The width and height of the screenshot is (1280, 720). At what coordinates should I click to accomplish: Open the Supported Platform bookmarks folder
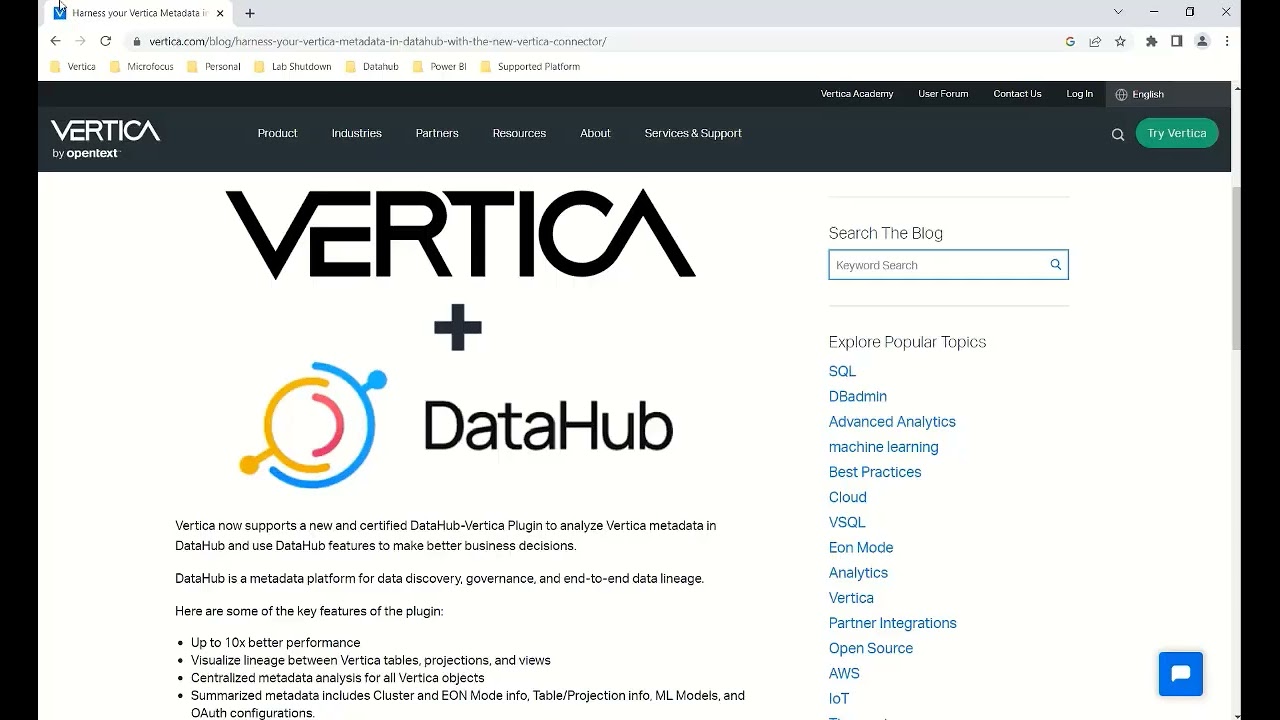[530, 67]
